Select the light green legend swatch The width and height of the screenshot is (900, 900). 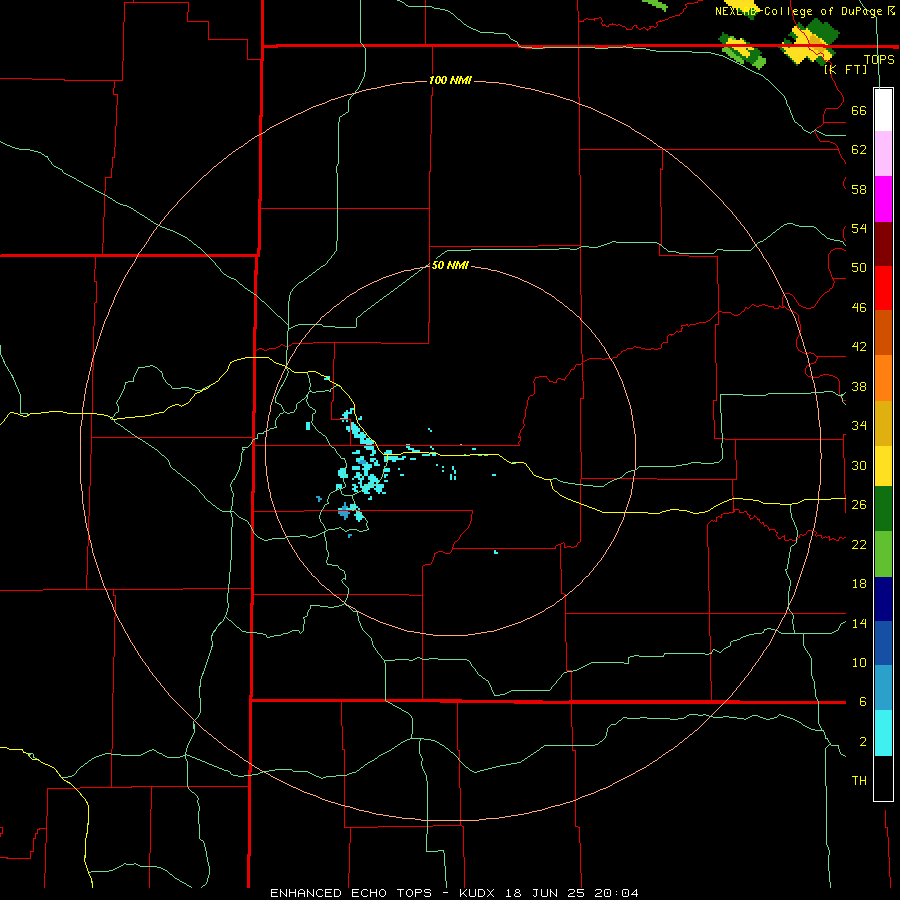pos(883,554)
